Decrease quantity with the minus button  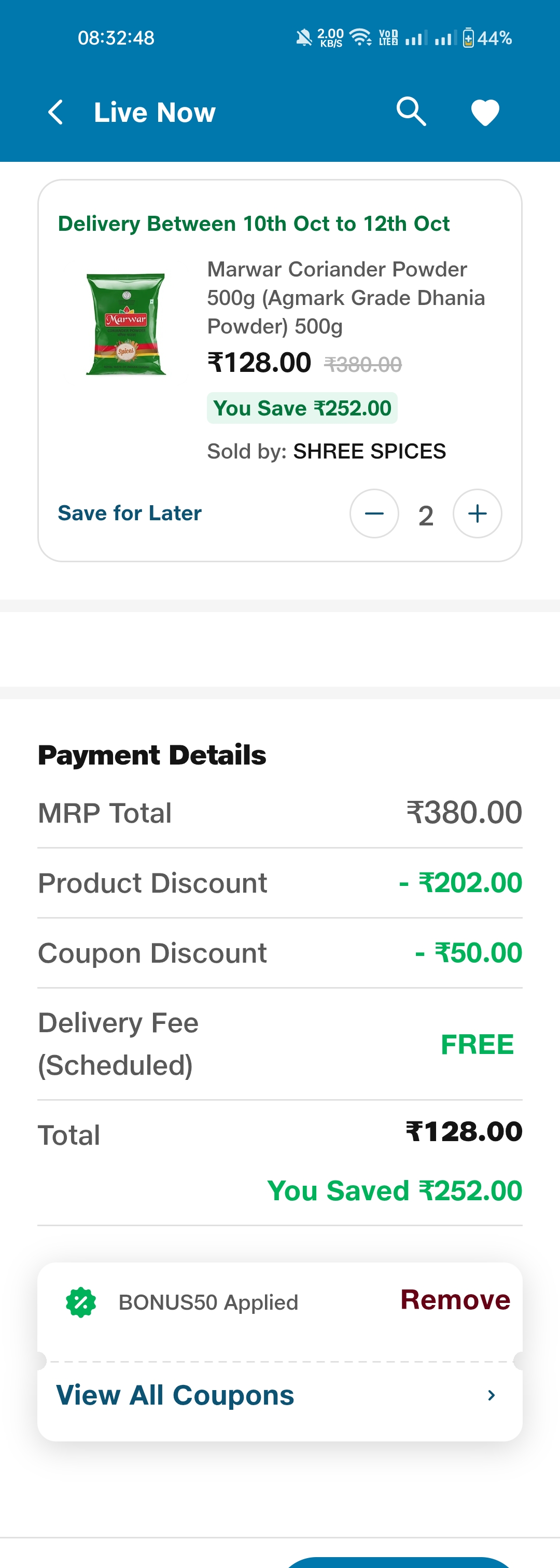pos(374,514)
